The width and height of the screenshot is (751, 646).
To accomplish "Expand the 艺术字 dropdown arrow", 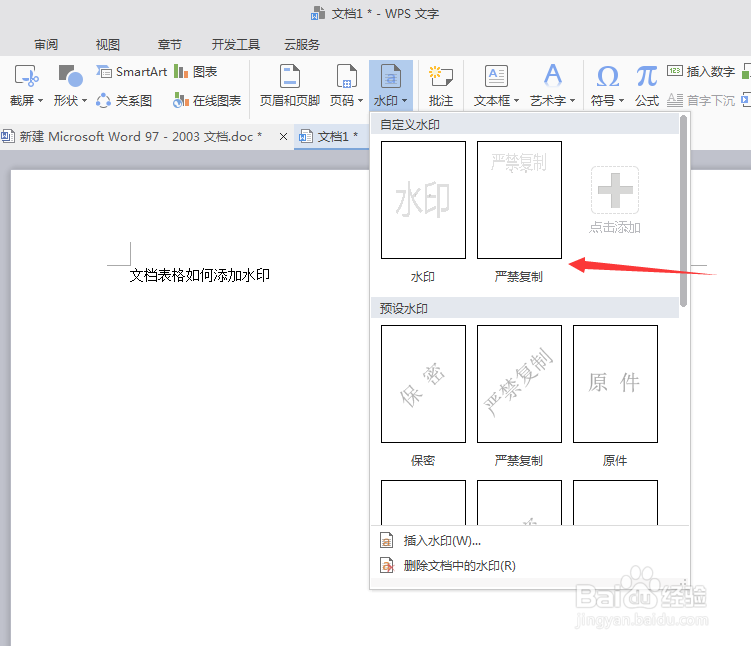I will 572,101.
